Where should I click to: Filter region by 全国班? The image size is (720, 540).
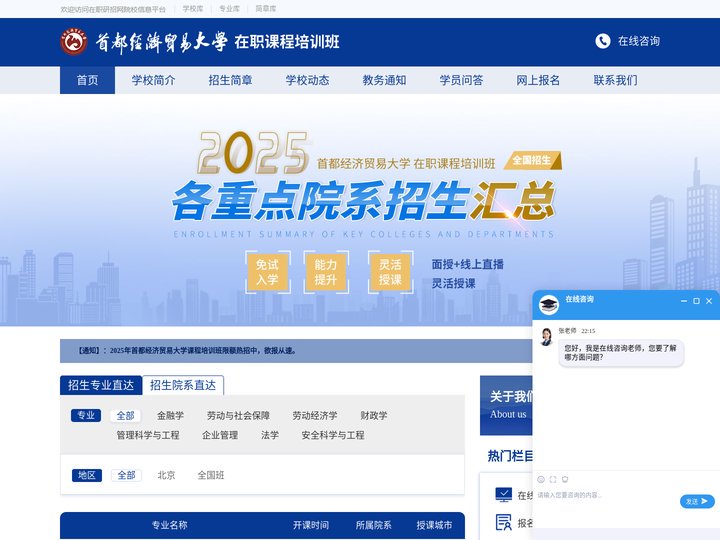211,475
